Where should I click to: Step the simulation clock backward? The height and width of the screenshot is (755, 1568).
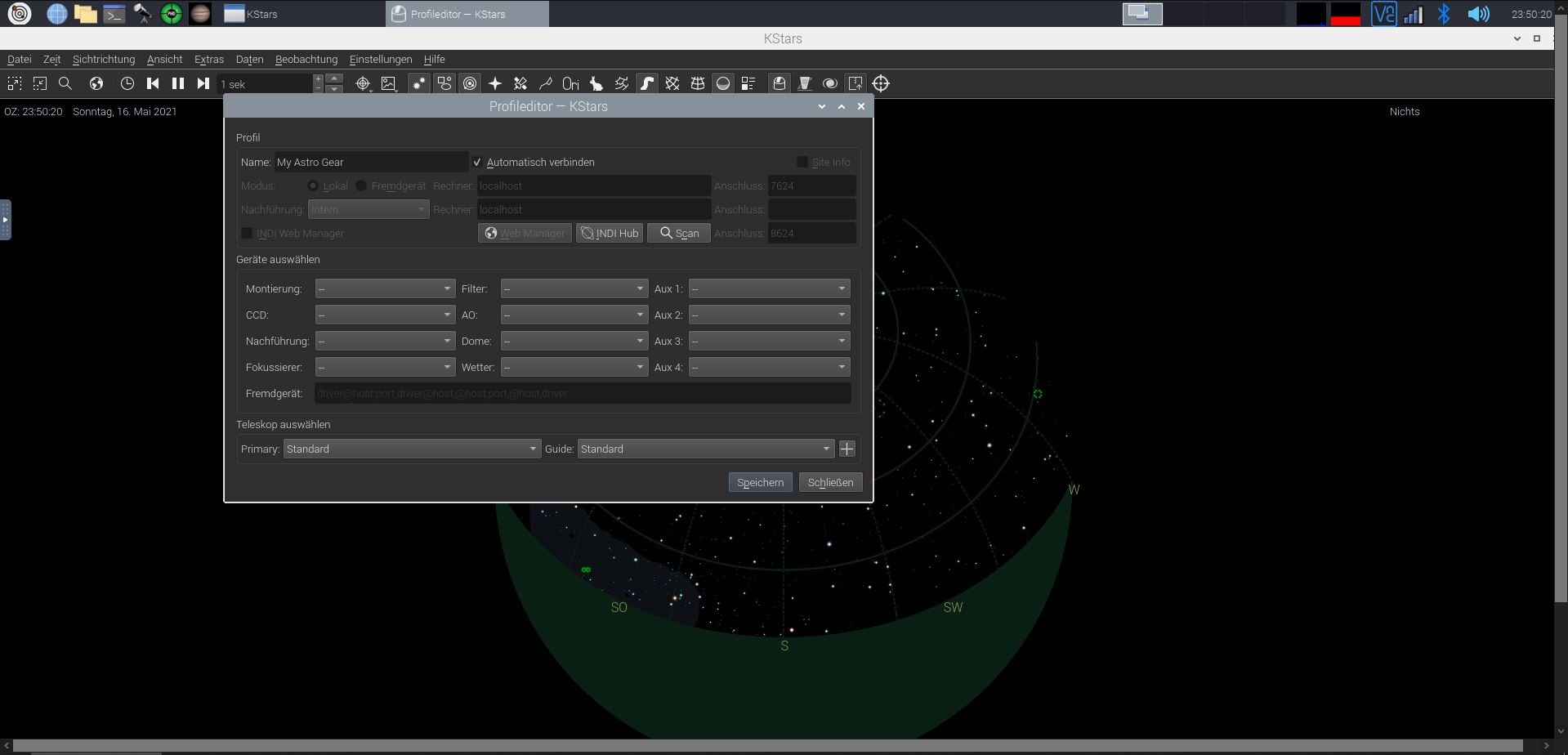153,83
